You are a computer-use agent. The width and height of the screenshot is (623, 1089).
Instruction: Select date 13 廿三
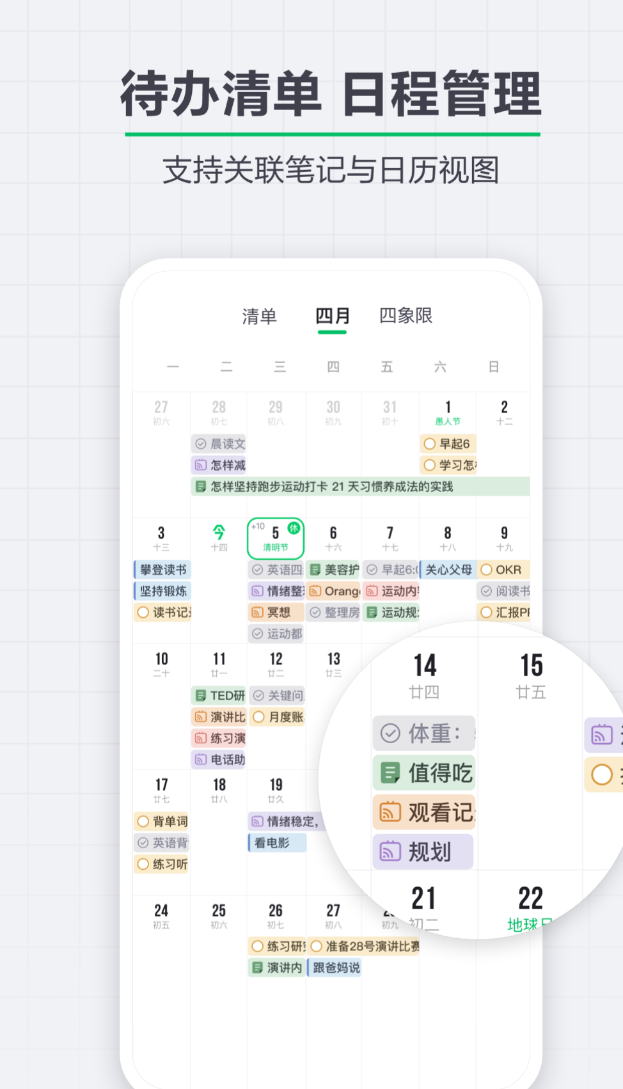pyautogui.click(x=333, y=664)
